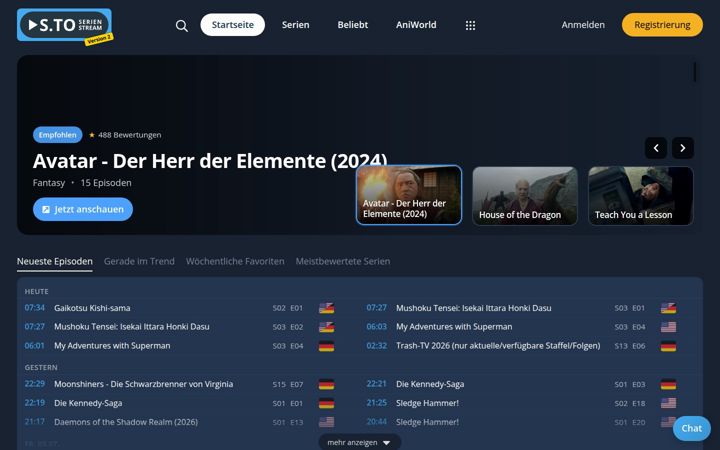Viewport: 720px width, 450px height.
Task: Select House of the Dragon thumbnail
Action: [x=525, y=196]
